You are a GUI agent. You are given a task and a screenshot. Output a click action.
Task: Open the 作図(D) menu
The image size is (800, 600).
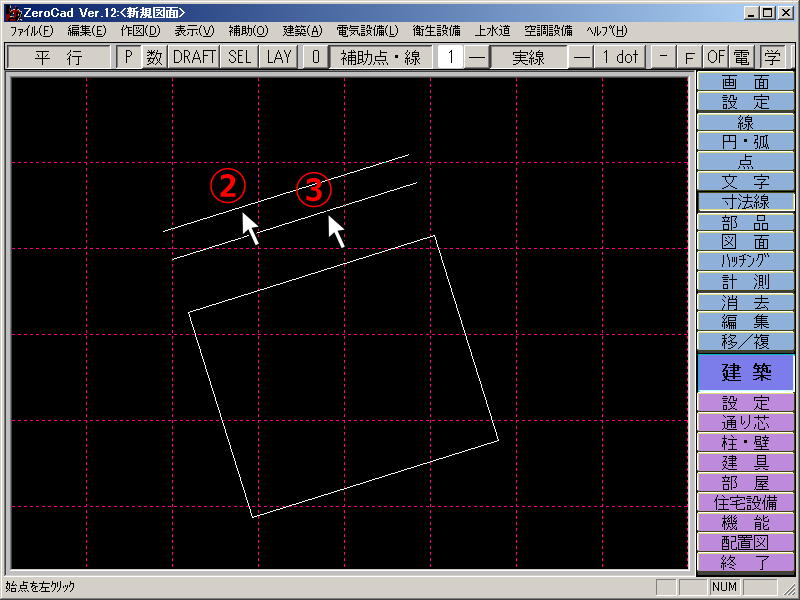pyautogui.click(x=140, y=31)
